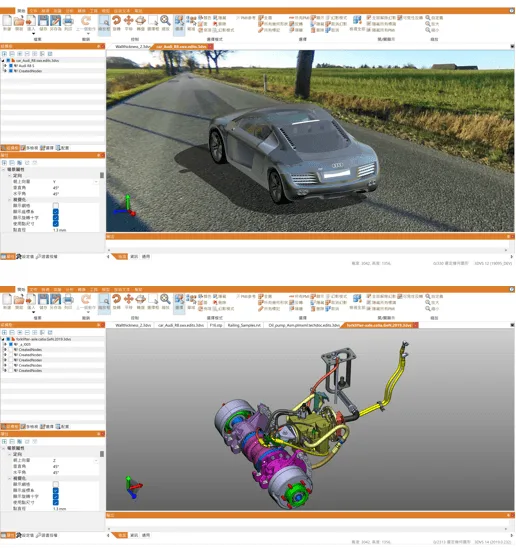This screenshot has width=516, height=551.
Task: Click the Open folder icon in bottom window ribbon
Action: tap(19, 299)
